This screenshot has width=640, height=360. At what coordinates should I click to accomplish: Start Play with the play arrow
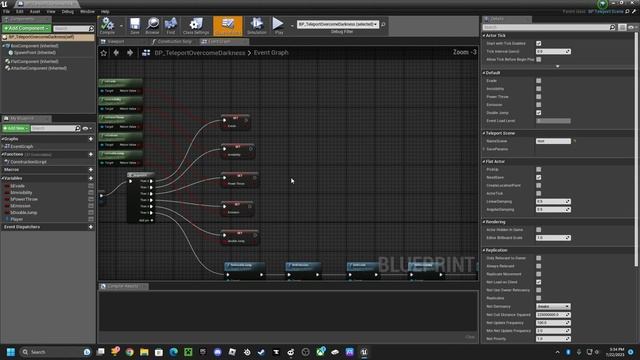[278, 25]
